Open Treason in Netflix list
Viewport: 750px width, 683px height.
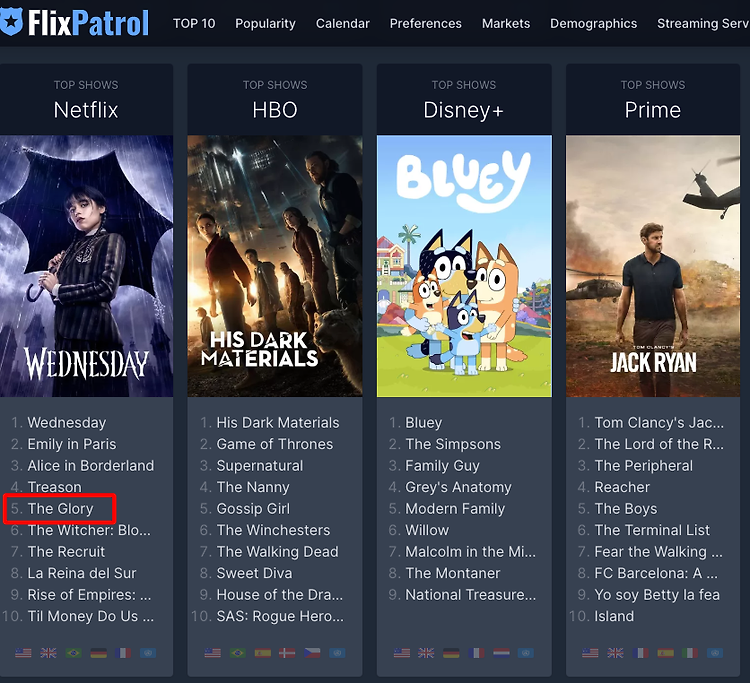pyautogui.click(x=55, y=487)
